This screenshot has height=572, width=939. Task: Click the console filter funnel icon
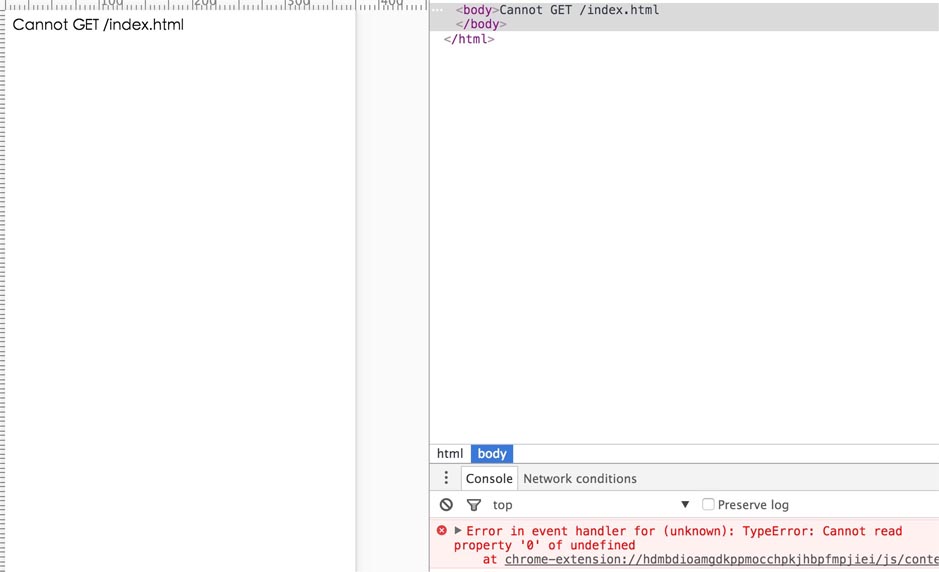[474, 505]
